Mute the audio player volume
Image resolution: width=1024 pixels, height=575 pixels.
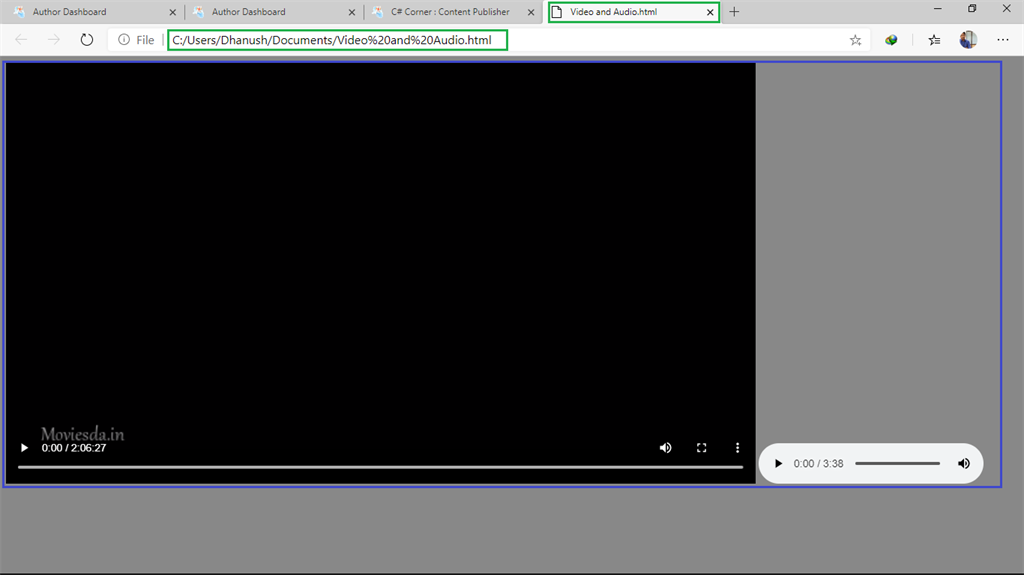click(x=964, y=463)
